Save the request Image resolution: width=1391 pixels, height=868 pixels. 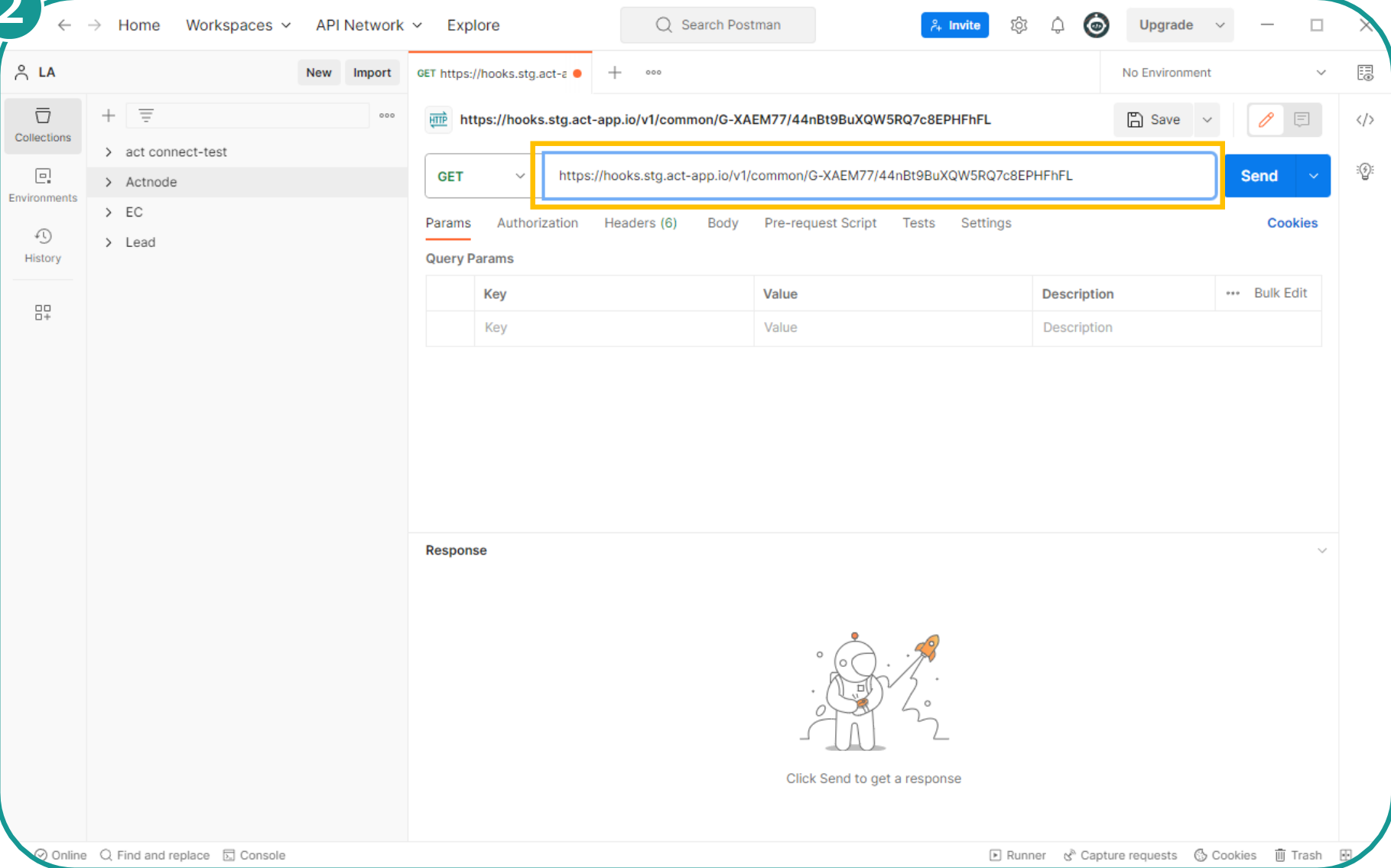click(1154, 119)
